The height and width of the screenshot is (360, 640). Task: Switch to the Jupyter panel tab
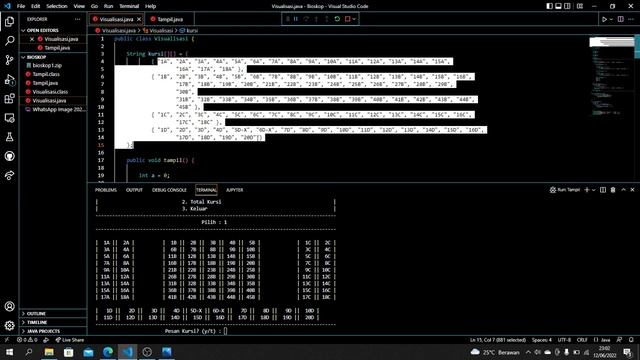coord(234,190)
